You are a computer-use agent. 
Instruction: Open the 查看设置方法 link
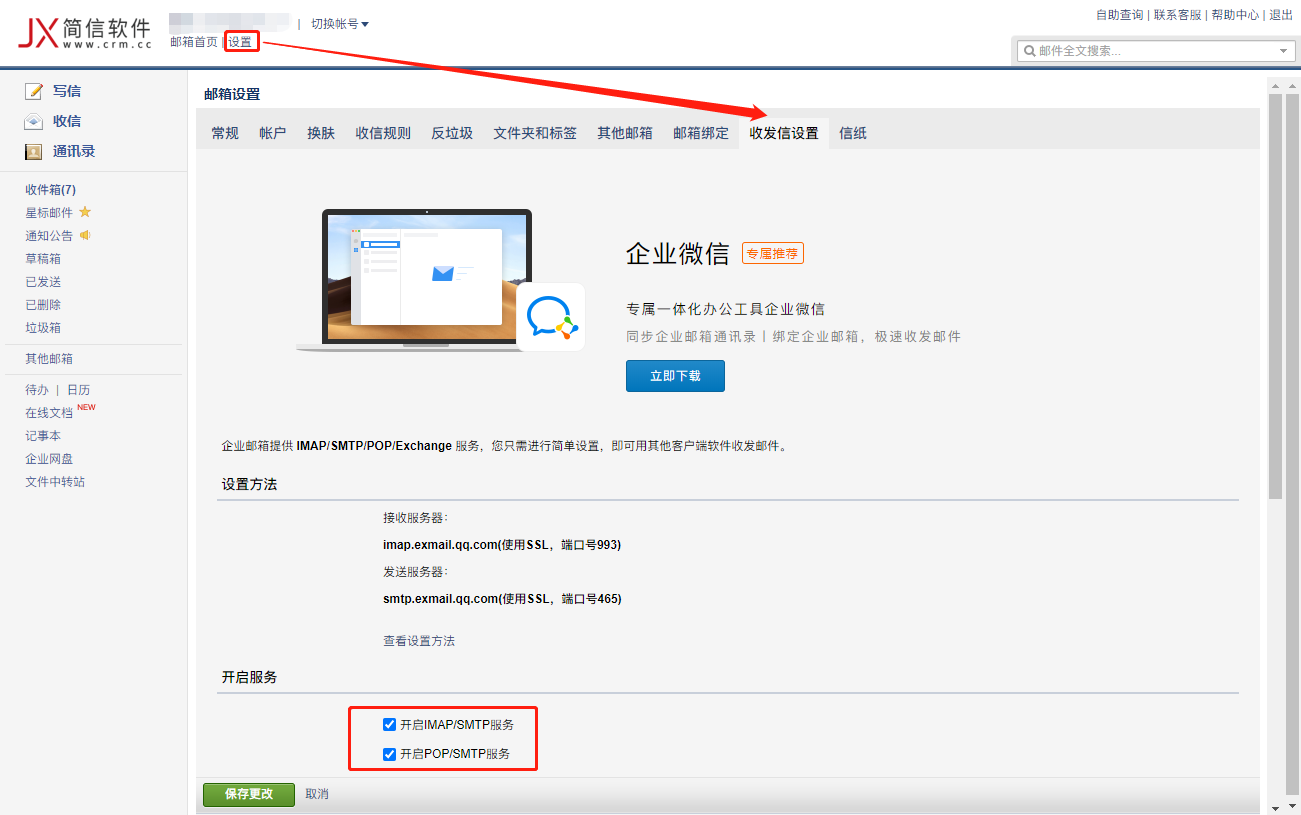419,641
